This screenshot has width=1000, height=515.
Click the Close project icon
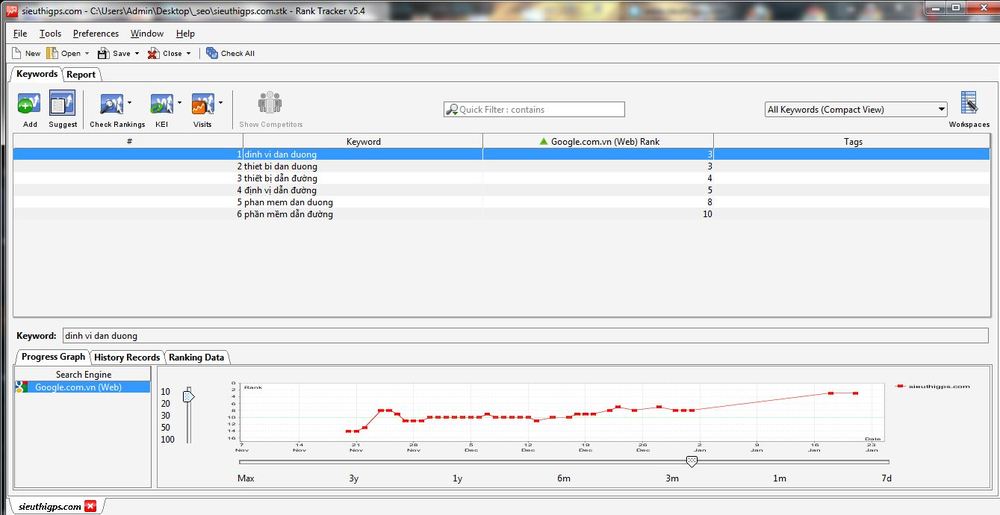pyautogui.click(x=154, y=54)
